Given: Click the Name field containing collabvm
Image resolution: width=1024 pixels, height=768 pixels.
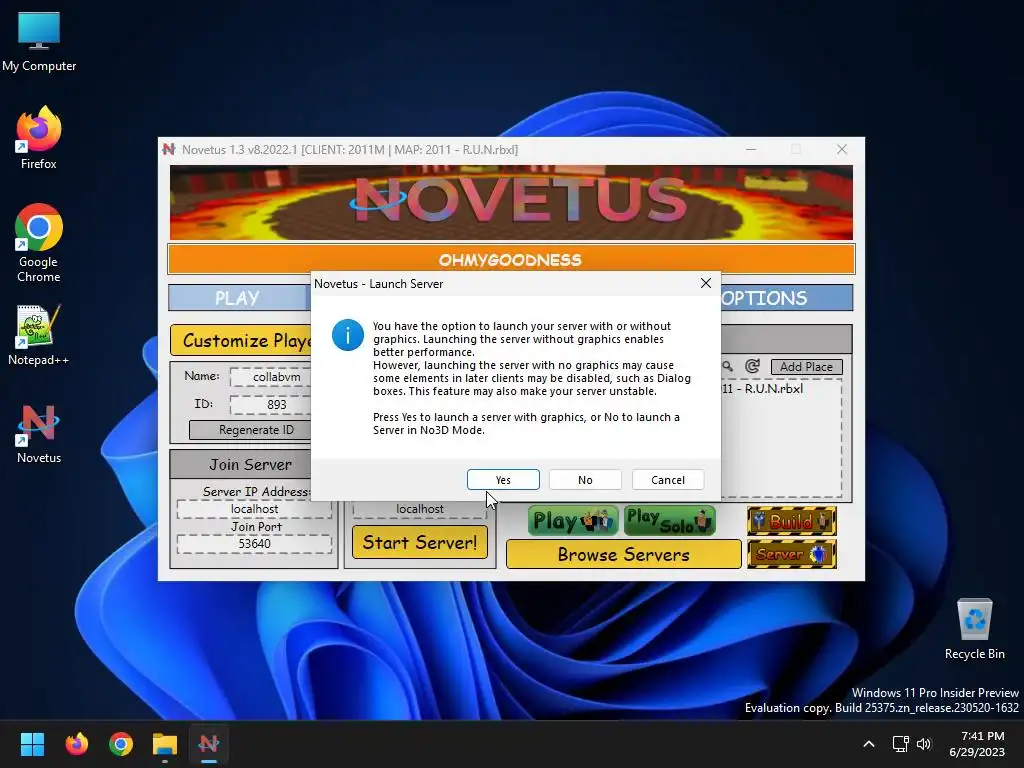Looking at the screenshot, I should [270, 377].
